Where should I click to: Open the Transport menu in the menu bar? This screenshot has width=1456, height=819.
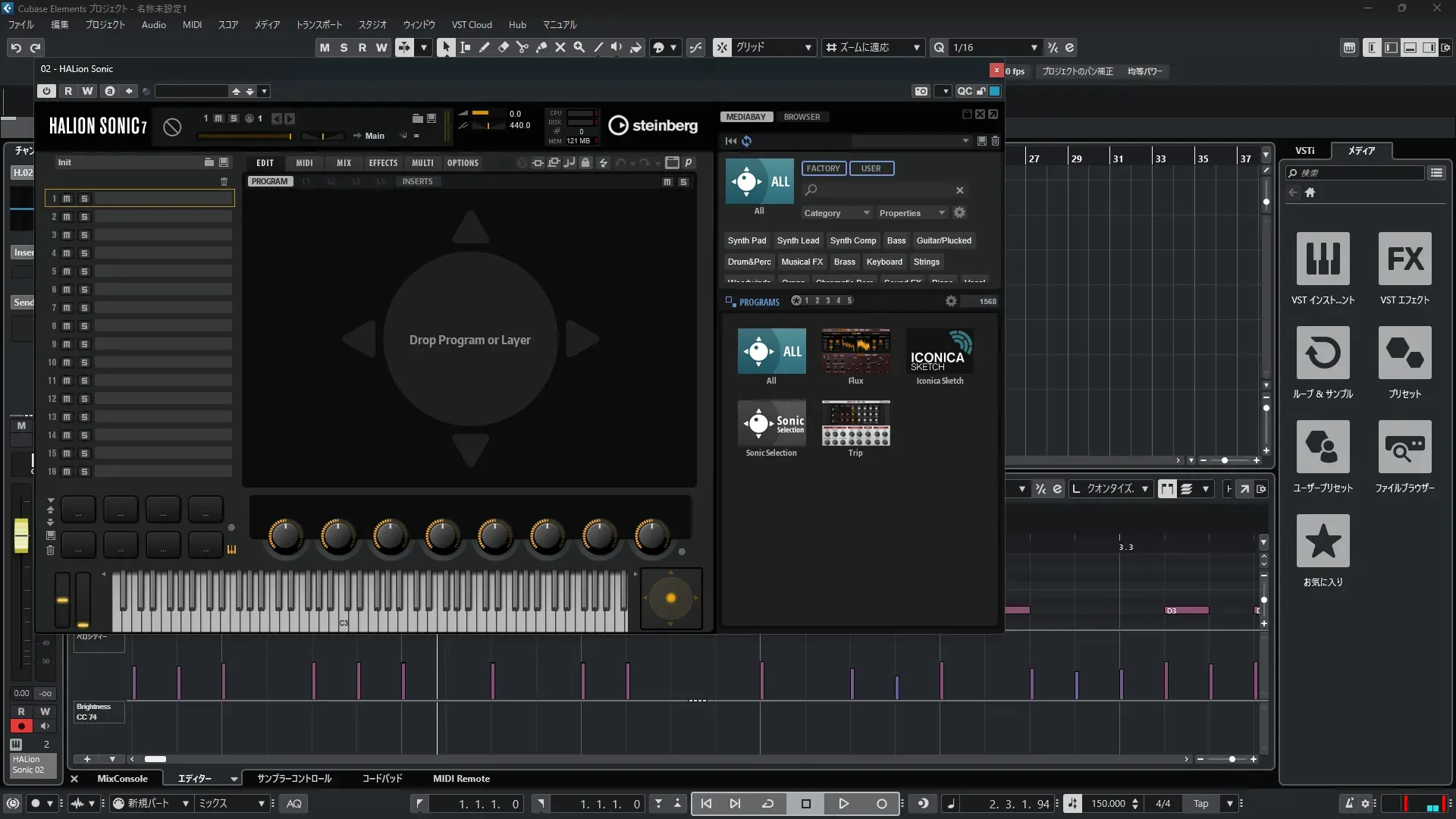[x=318, y=25]
